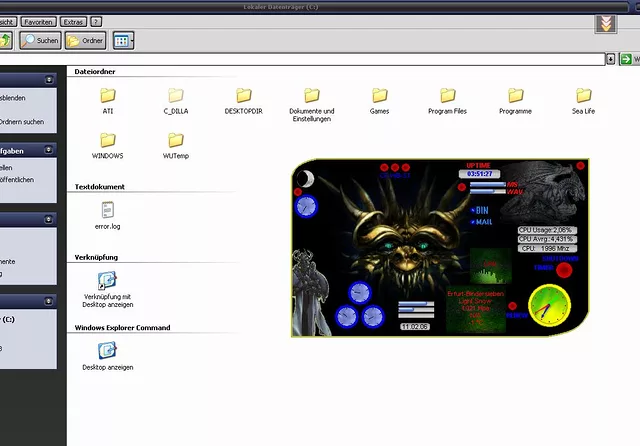This screenshot has width=640, height=446.
Task: Open the Program Files folder
Action: click(x=448, y=96)
